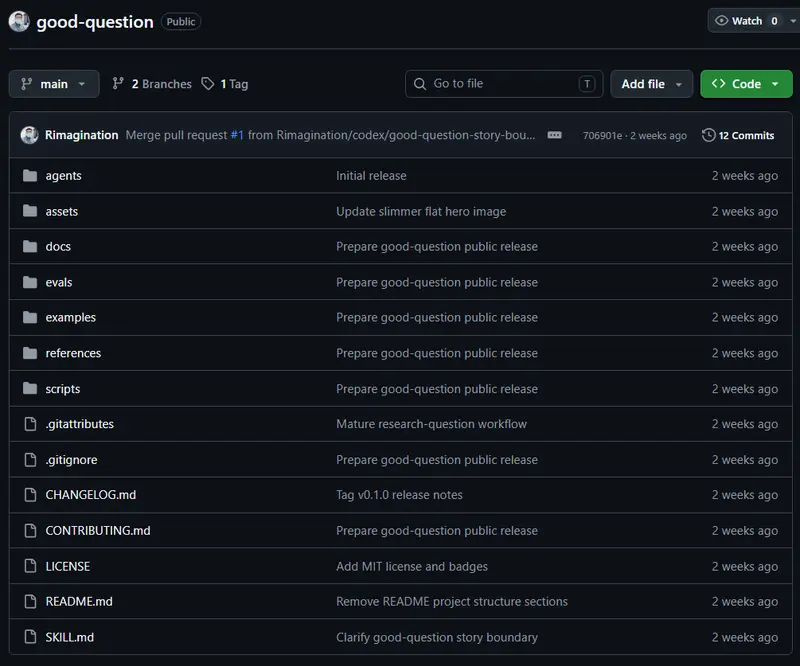
Task: Click the file icon next to SKILL.md
Action: click(x=31, y=637)
